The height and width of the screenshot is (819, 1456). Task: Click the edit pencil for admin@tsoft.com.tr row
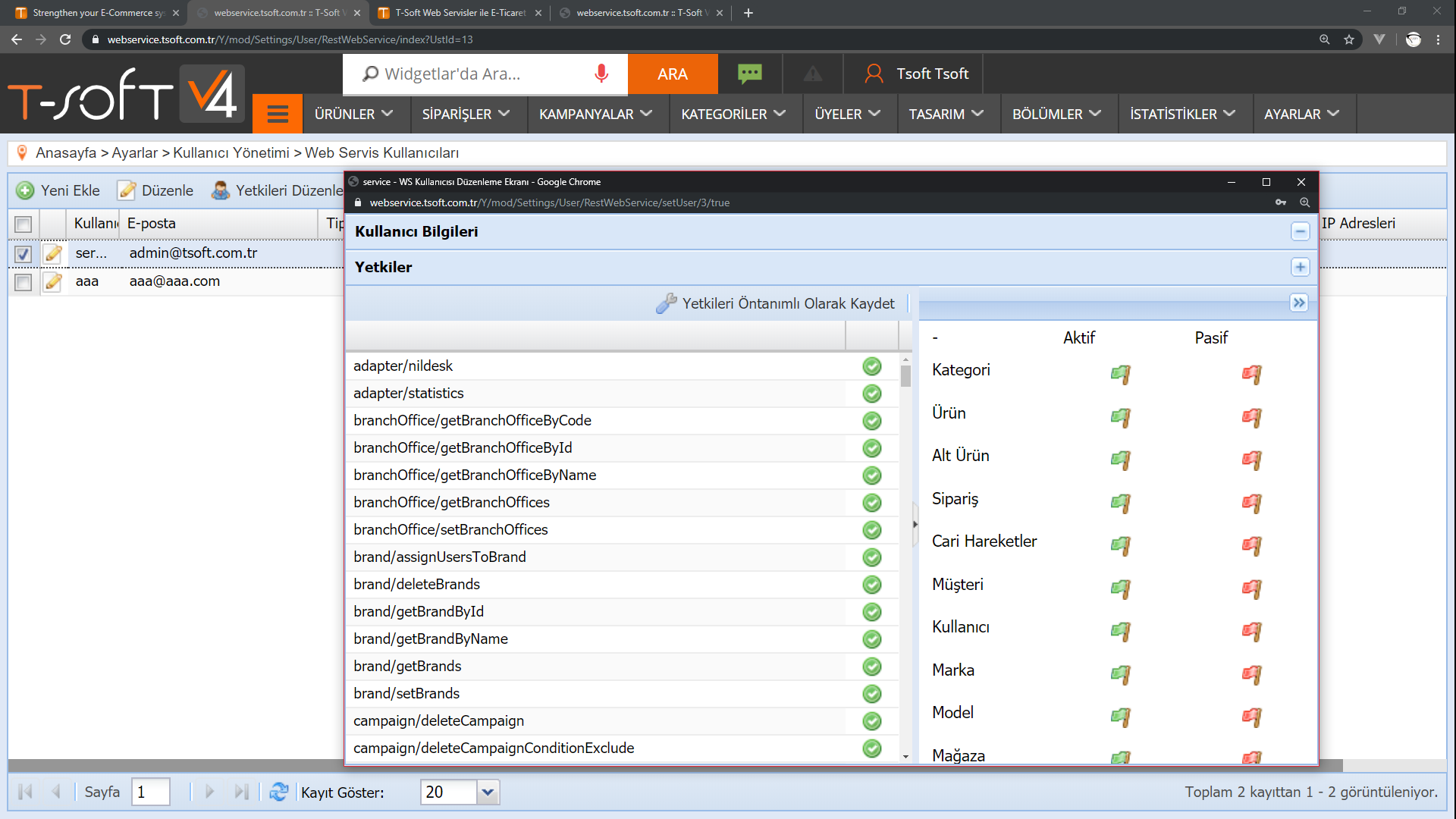pyautogui.click(x=52, y=253)
